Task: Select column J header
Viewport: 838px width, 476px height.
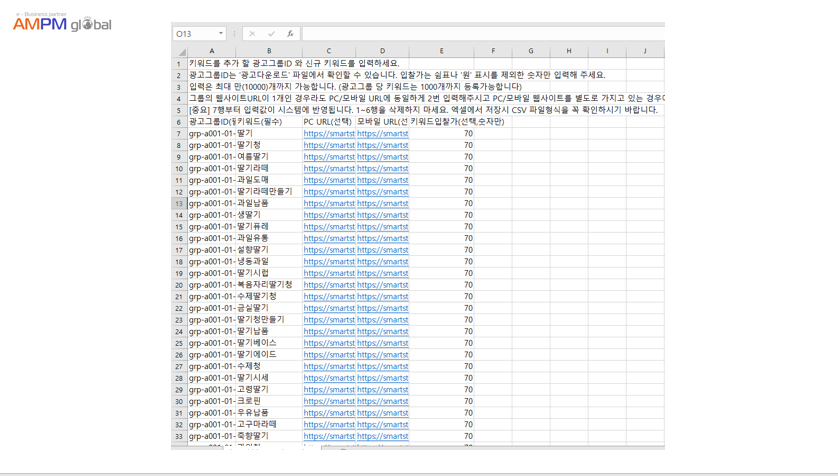Action: coord(645,51)
